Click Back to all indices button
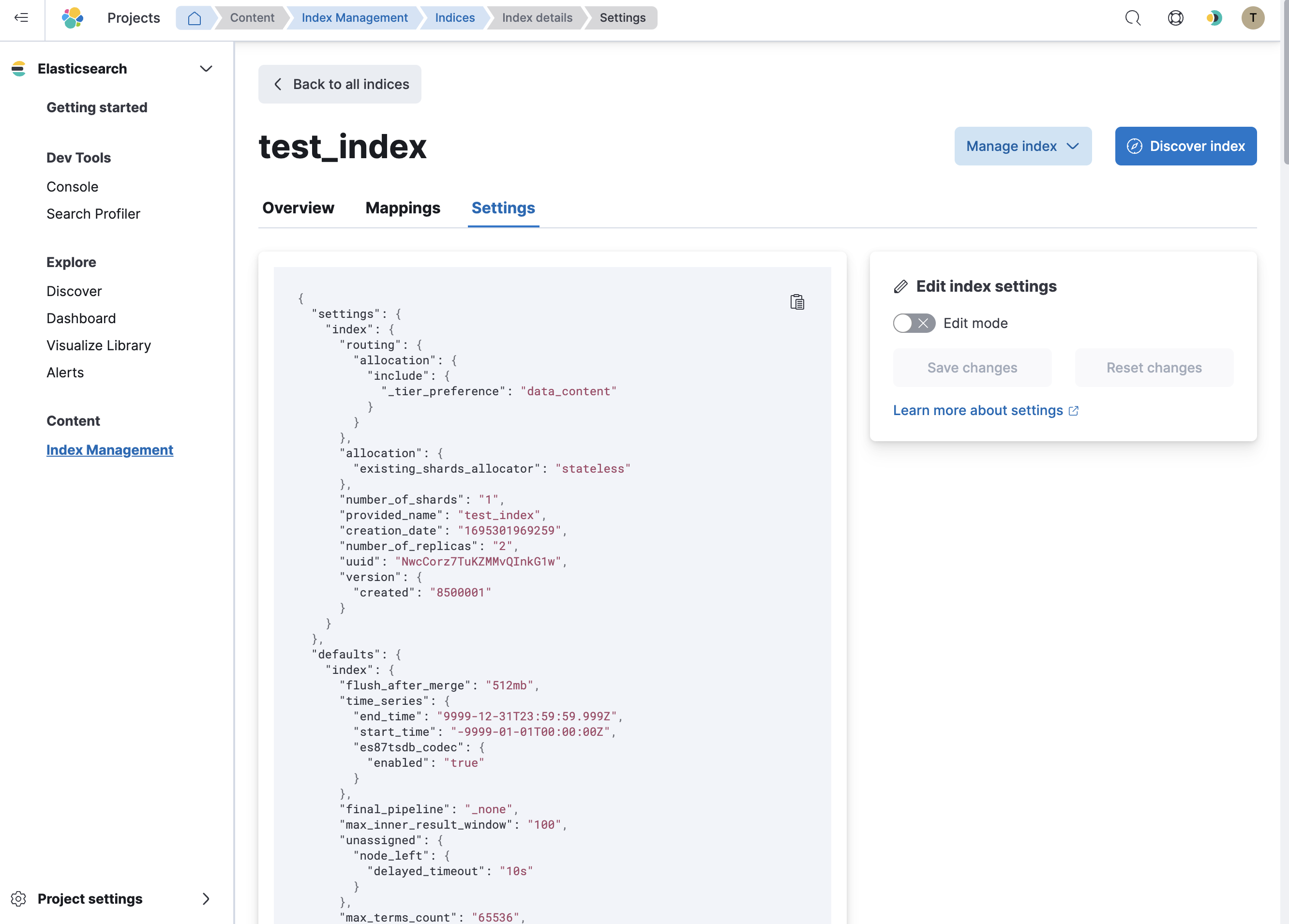This screenshot has width=1289, height=924. [340, 84]
